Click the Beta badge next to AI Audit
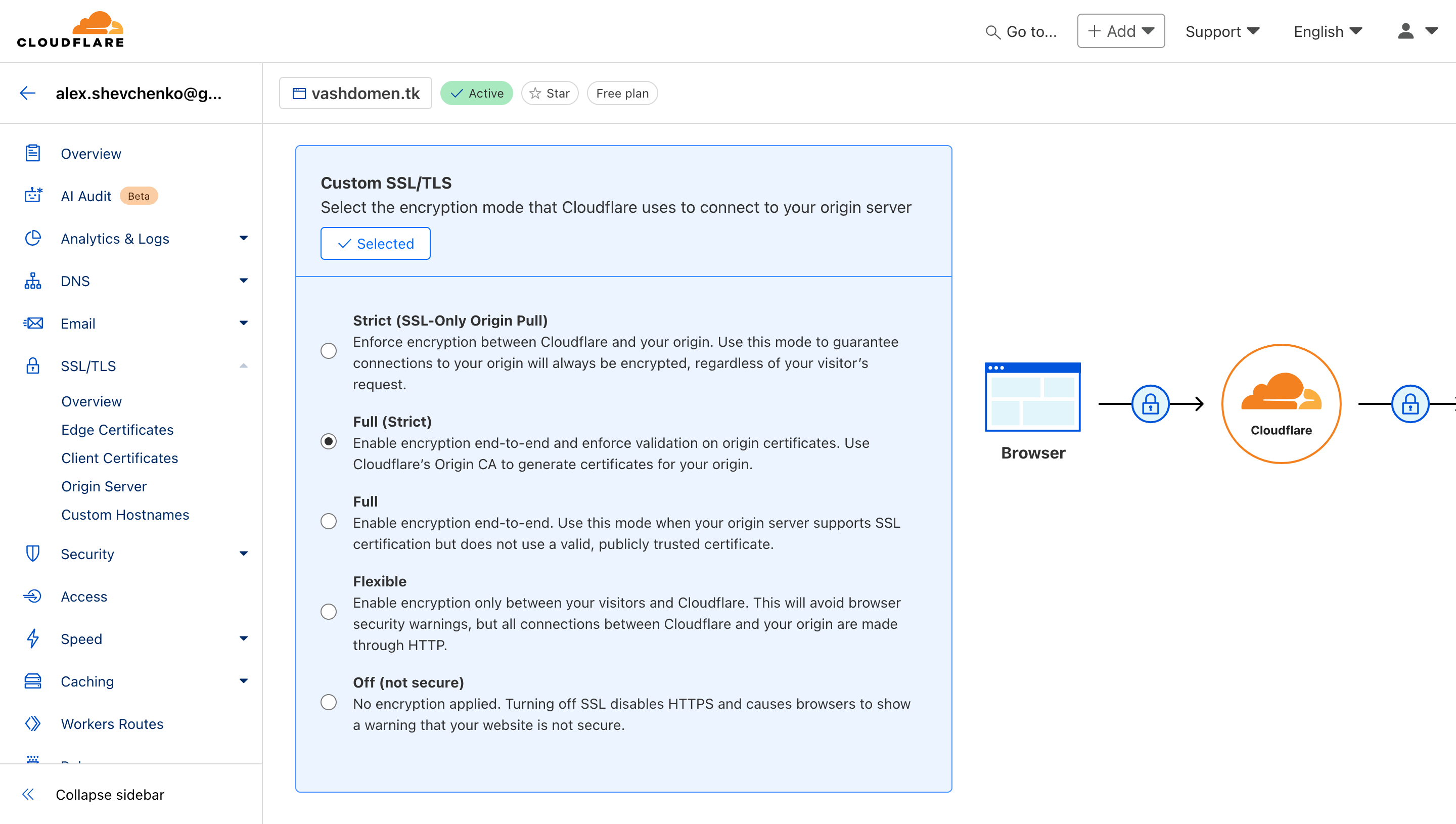1456x824 pixels. [139, 196]
